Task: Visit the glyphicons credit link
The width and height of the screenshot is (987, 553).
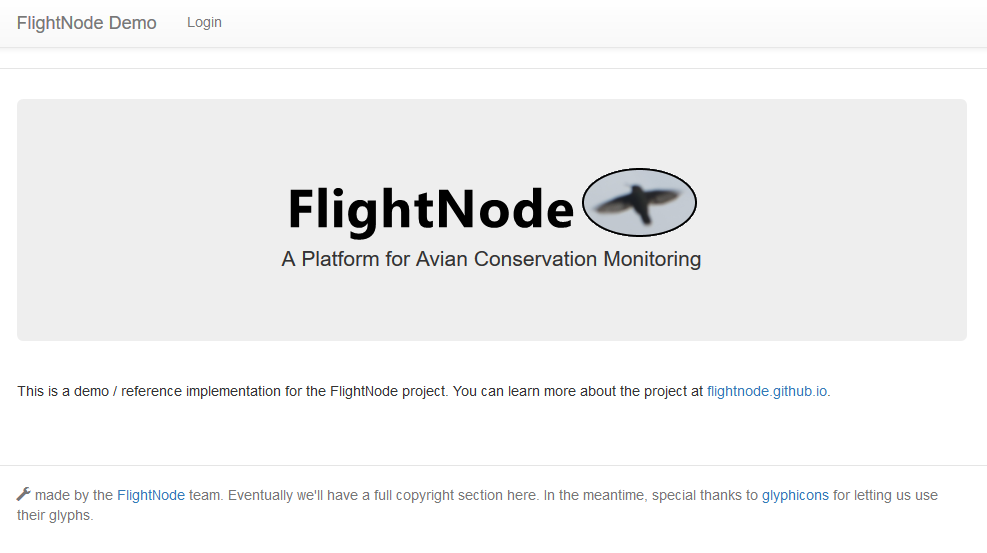Action: [x=795, y=495]
